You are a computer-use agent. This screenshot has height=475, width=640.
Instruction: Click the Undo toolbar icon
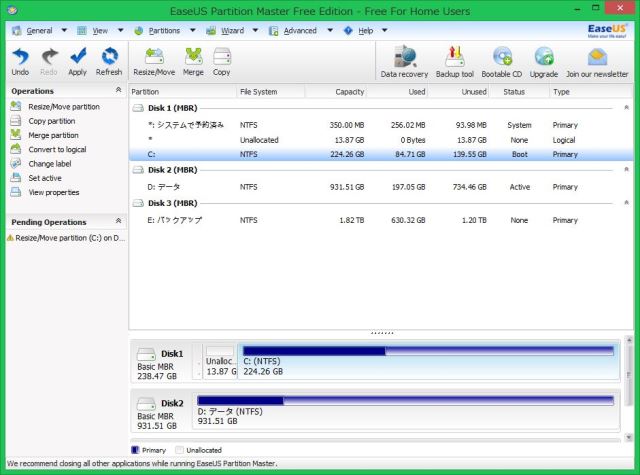(20, 57)
